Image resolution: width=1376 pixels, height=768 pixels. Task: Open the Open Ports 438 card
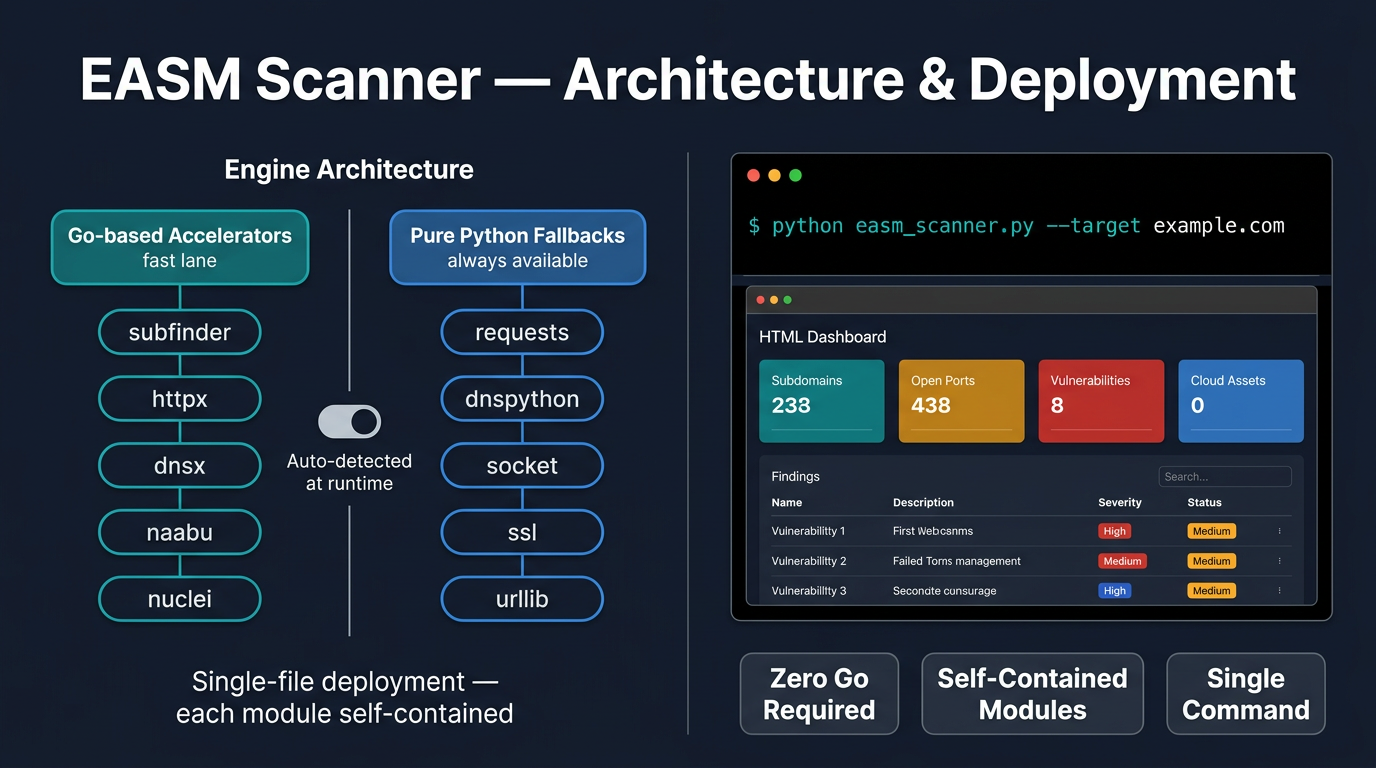click(x=962, y=401)
